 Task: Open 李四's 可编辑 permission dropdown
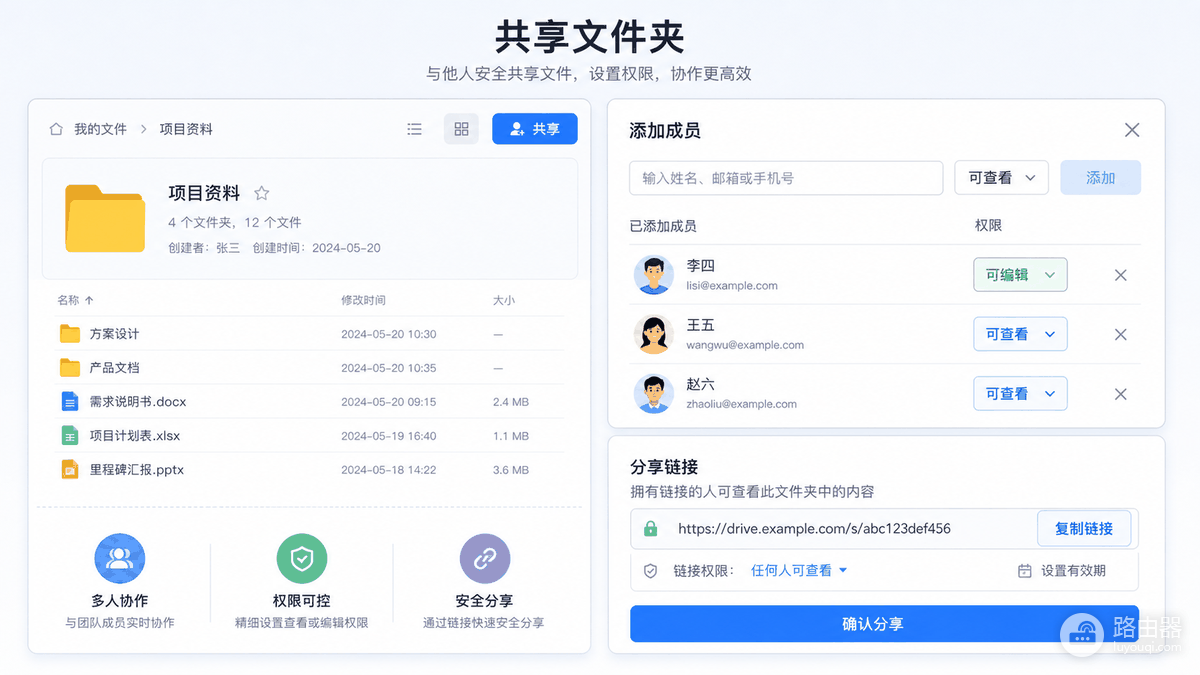click(x=1020, y=275)
